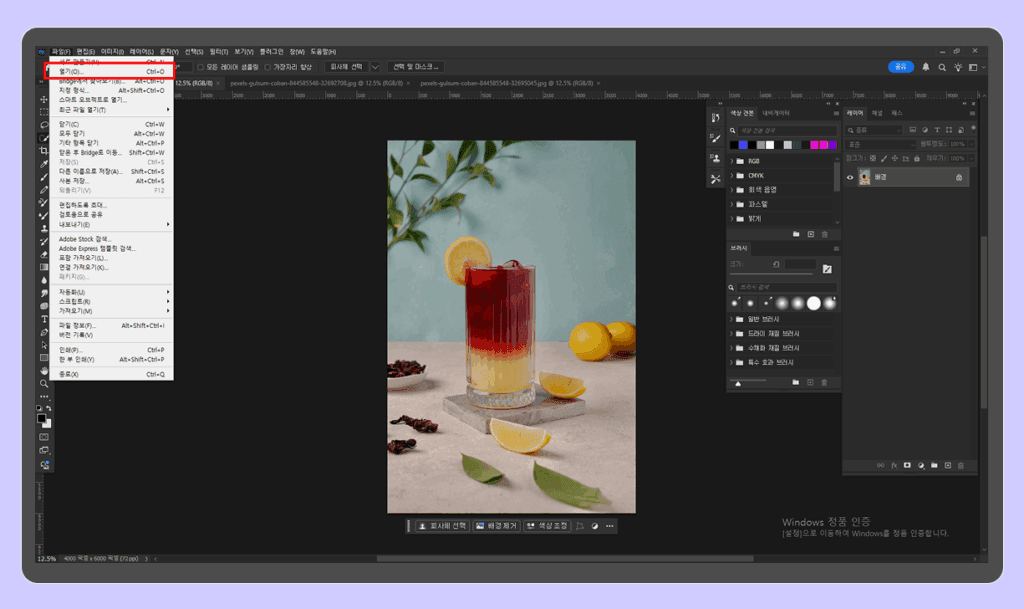Select the Clone Stamp tool

(x=44, y=228)
